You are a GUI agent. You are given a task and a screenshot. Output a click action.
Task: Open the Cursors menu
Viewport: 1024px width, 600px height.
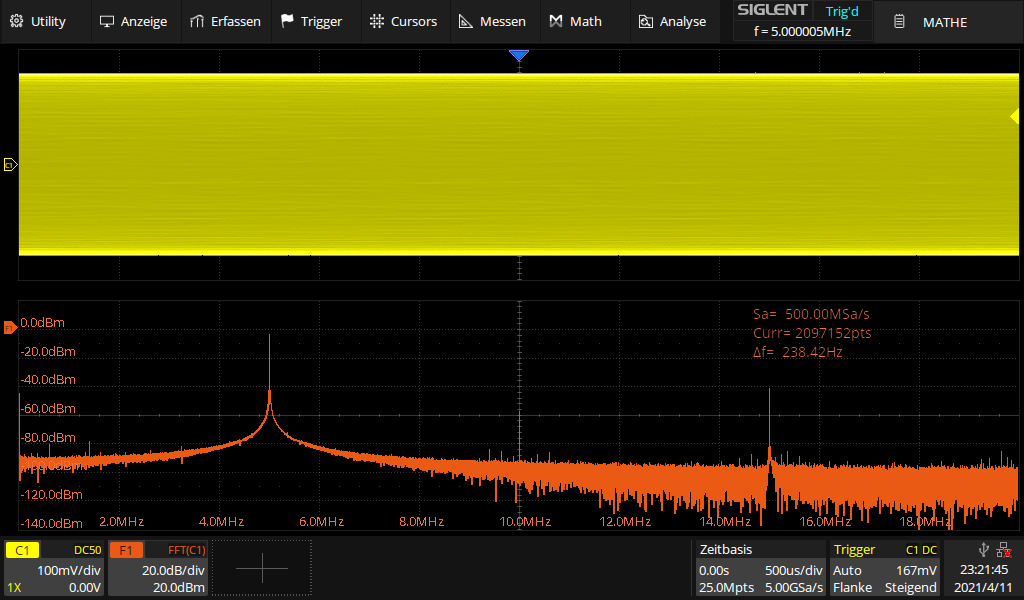pyautogui.click(x=403, y=22)
